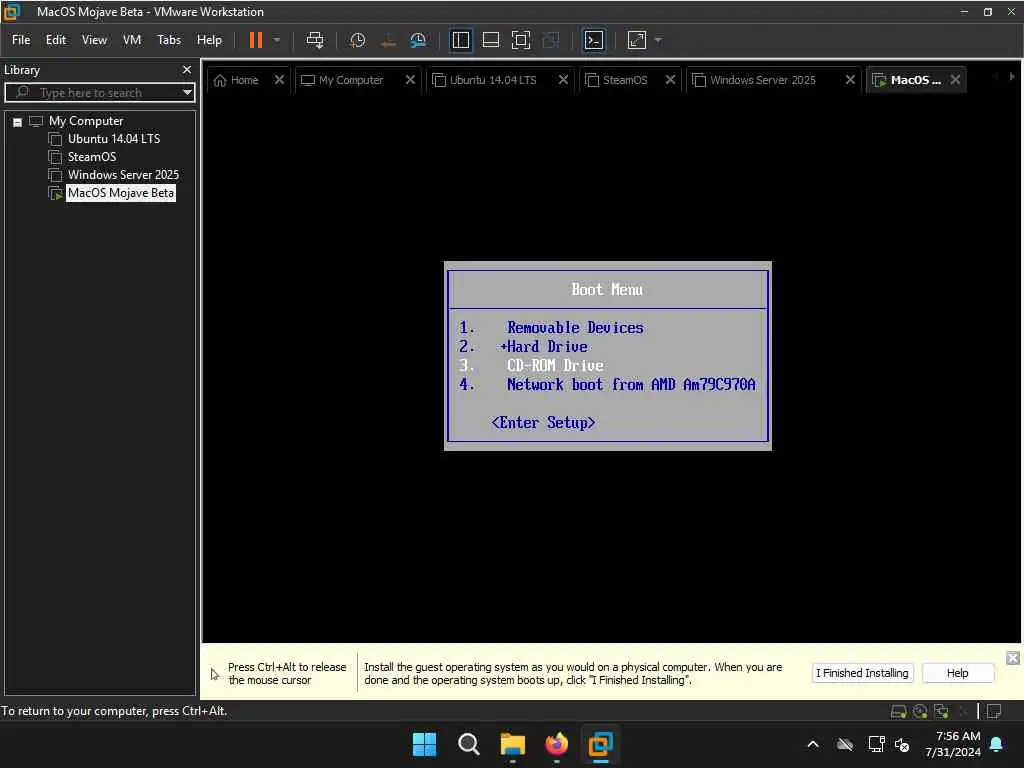Open the stretch display dropdown arrow
The height and width of the screenshot is (768, 1024).
point(658,40)
